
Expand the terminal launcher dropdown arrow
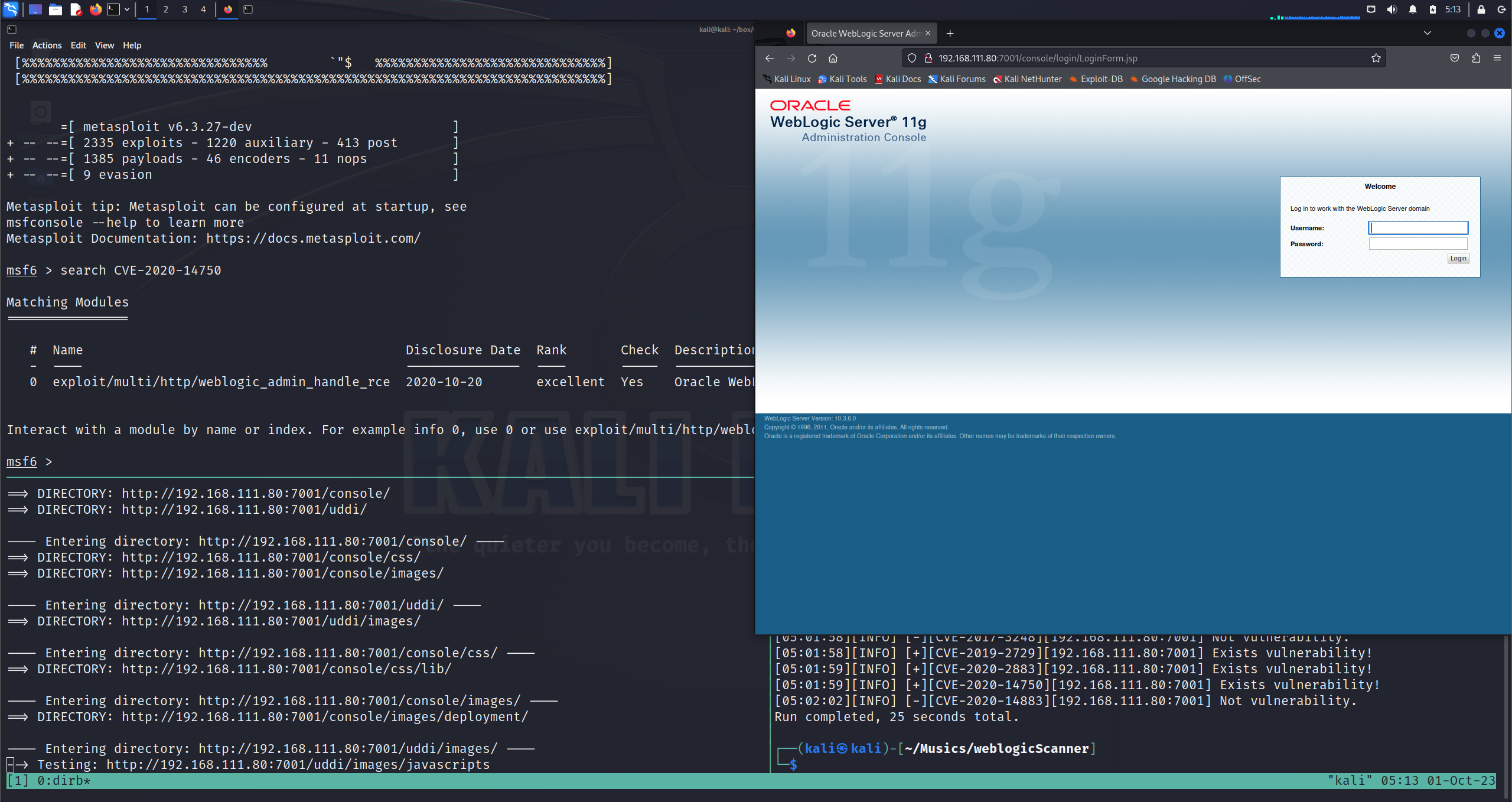[x=126, y=9]
